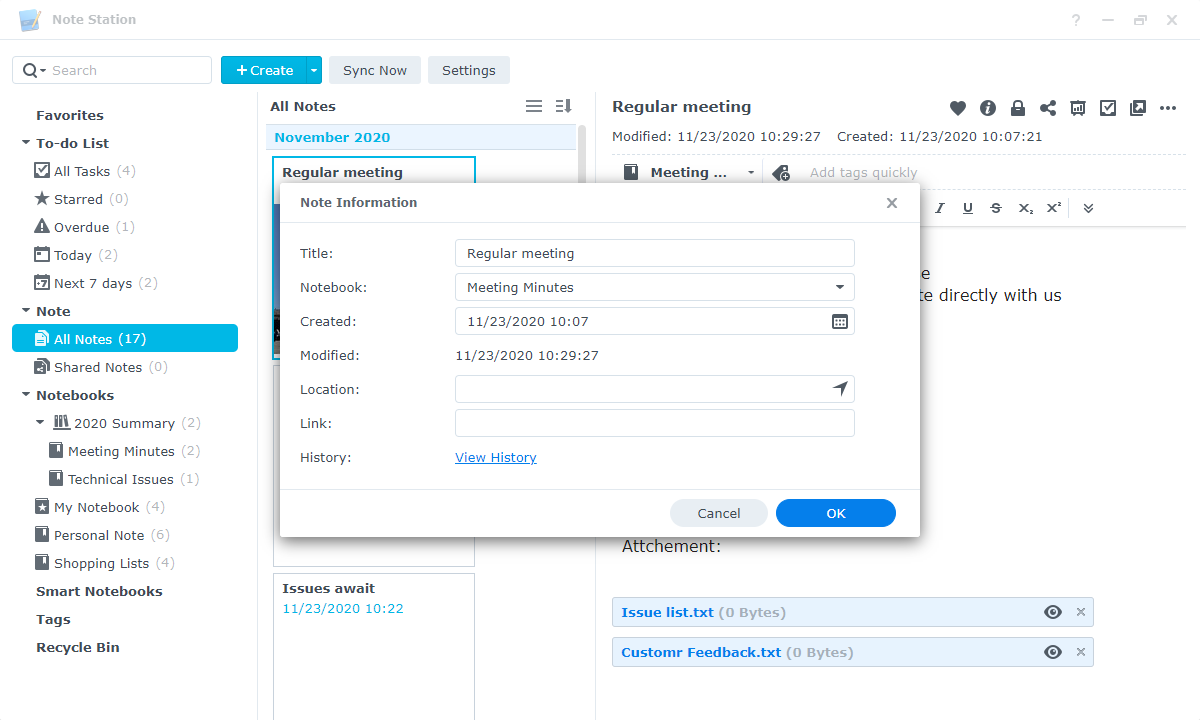
Task: Click the to-do checkbox icon in note header
Action: click(x=1108, y=108)
